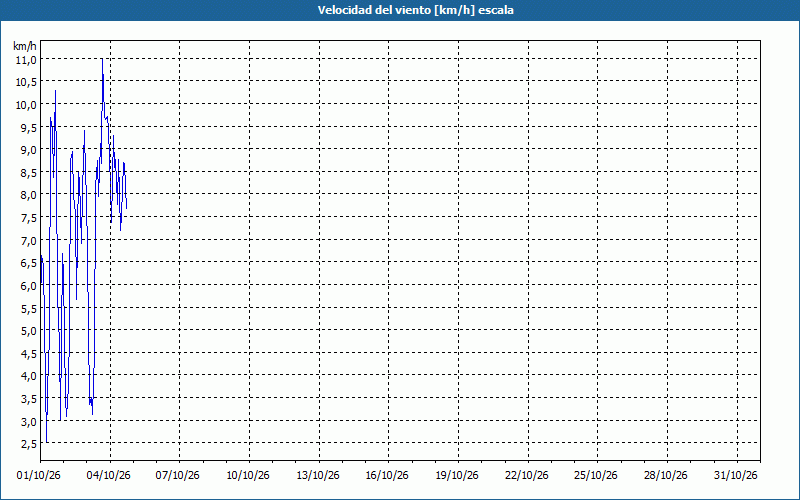Image resolution: width=800 pixels, height=500 pixels.
Task: Click the '4,5' y-axis value
Action: (x=28, y=353)
